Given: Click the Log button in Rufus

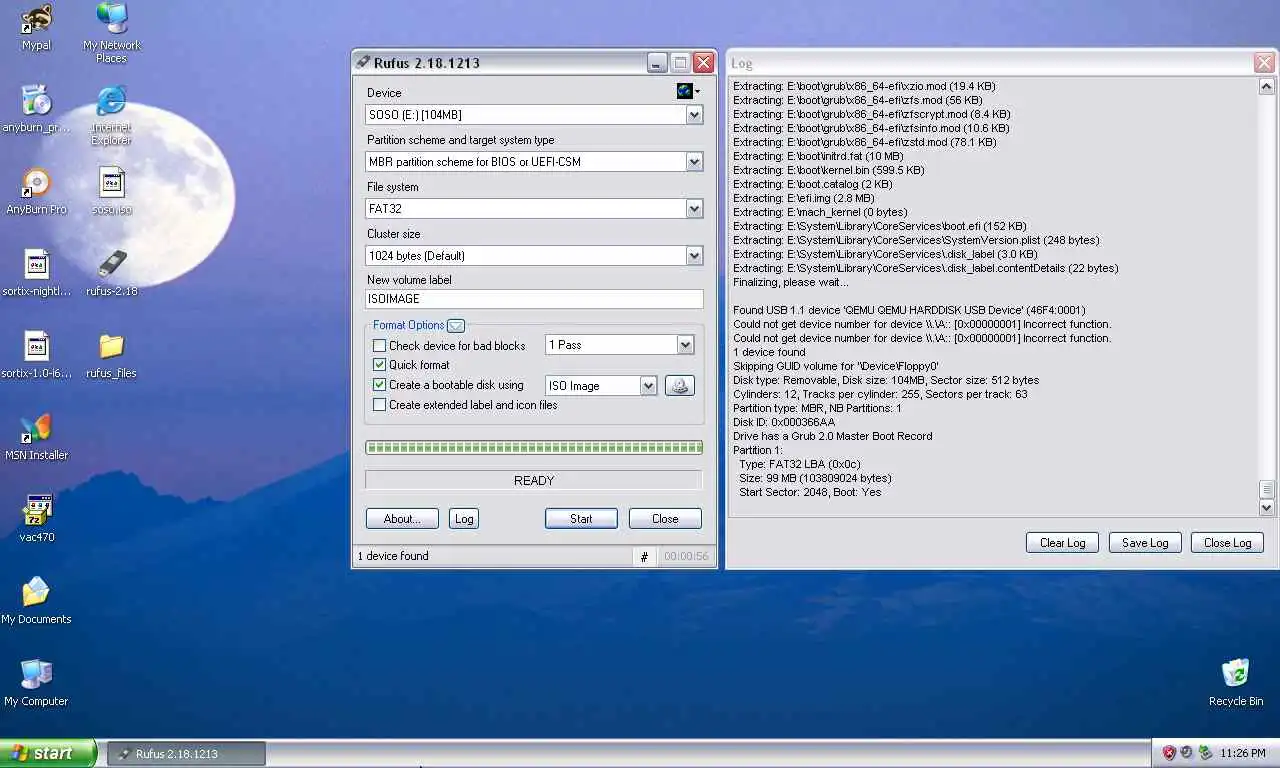Looking at the screenshot, I should [463, 519].
